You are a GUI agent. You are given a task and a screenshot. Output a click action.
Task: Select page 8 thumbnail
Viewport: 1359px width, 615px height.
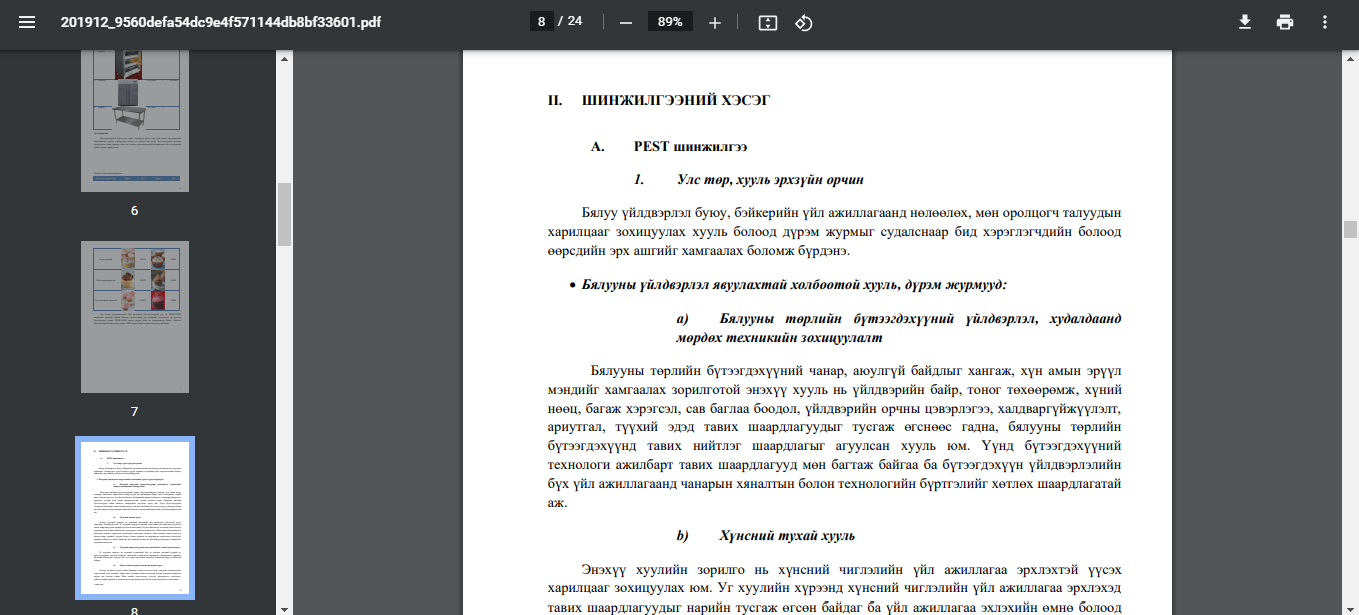tap(135, 517)
